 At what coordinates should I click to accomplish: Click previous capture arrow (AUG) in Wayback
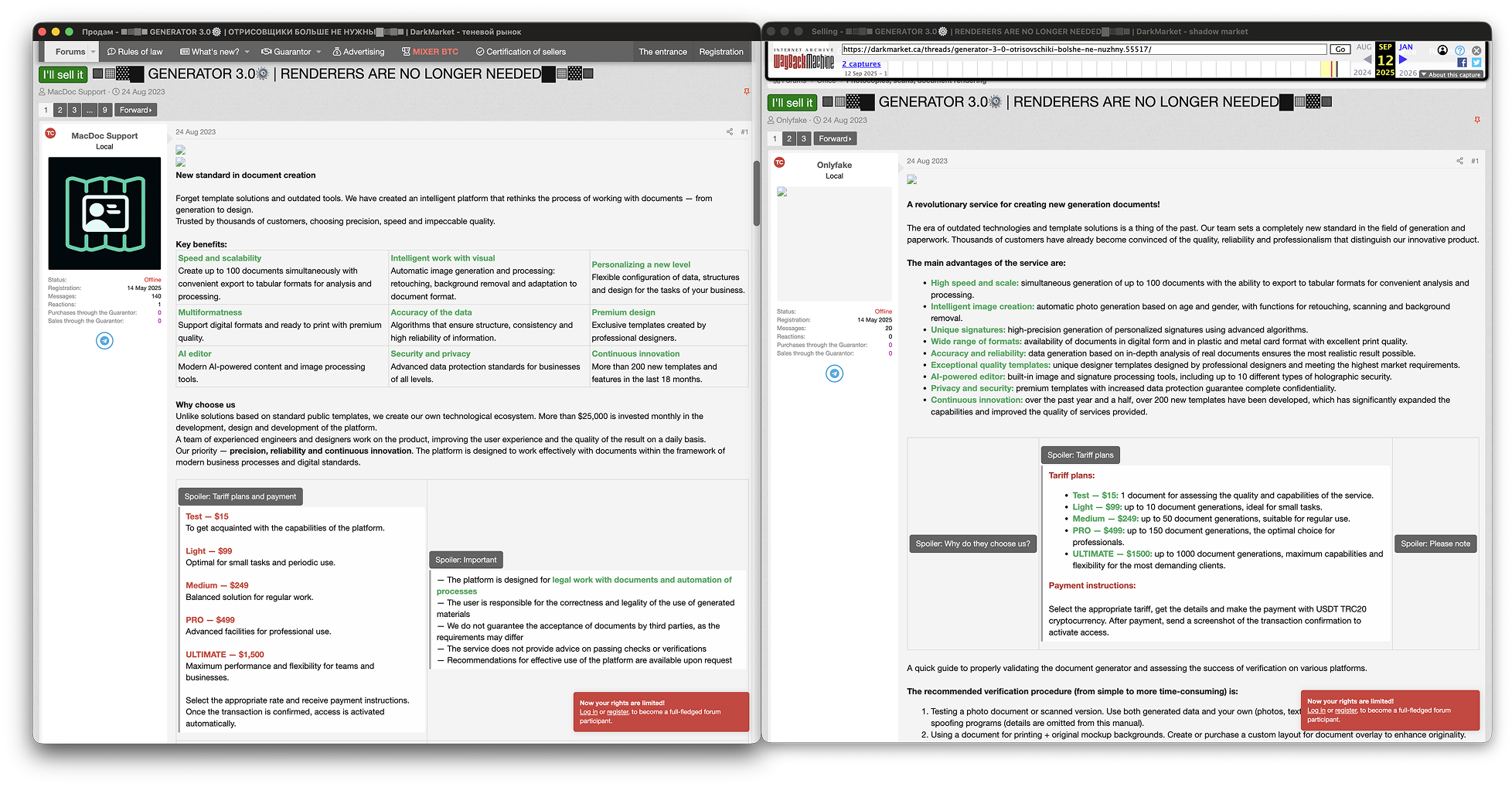point(1367,59)
